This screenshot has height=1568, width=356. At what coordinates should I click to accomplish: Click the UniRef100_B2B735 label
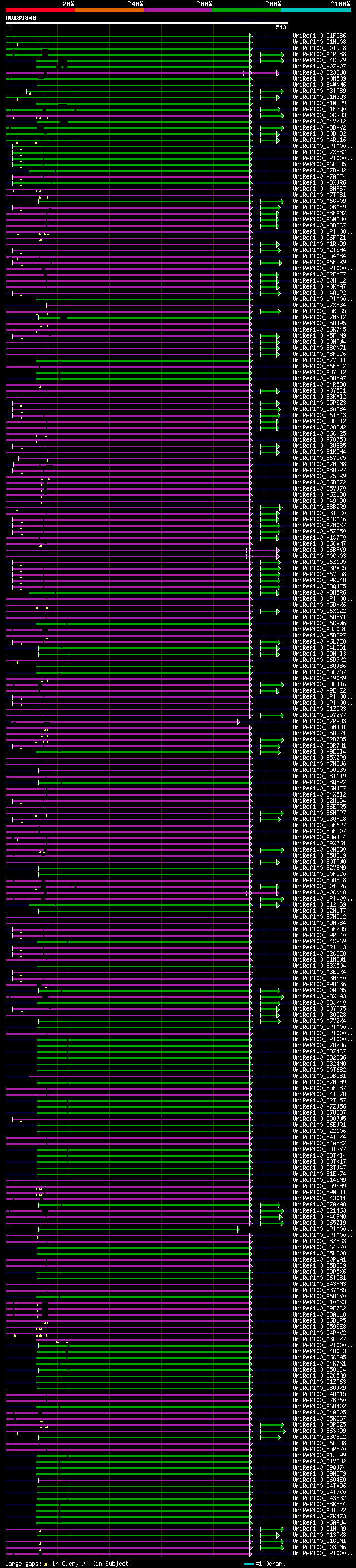tap(319, 740)
